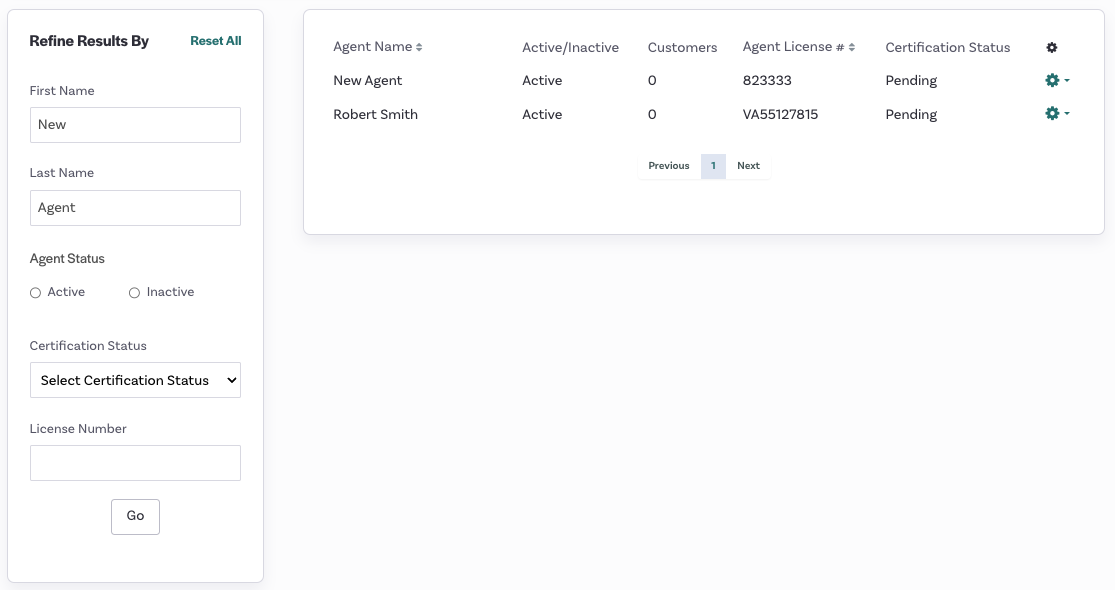Select the Active agent status radio

(x=36, y=293)
